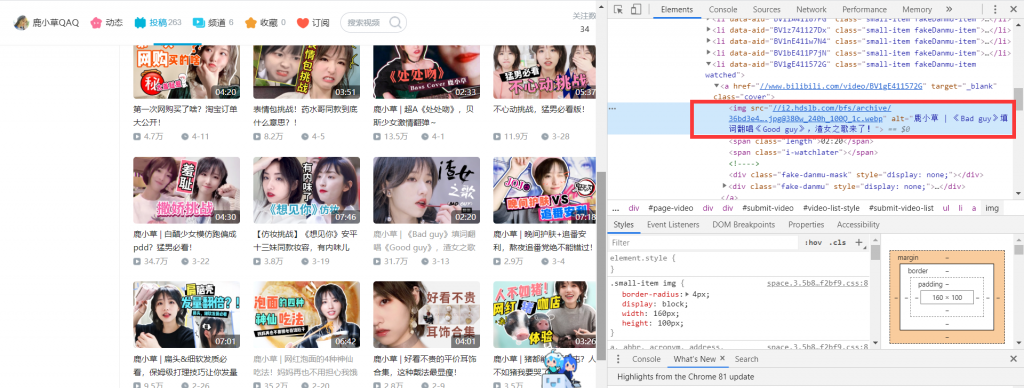
Task: Close the What's New drawer tab
Action: (x=723, y=359)
